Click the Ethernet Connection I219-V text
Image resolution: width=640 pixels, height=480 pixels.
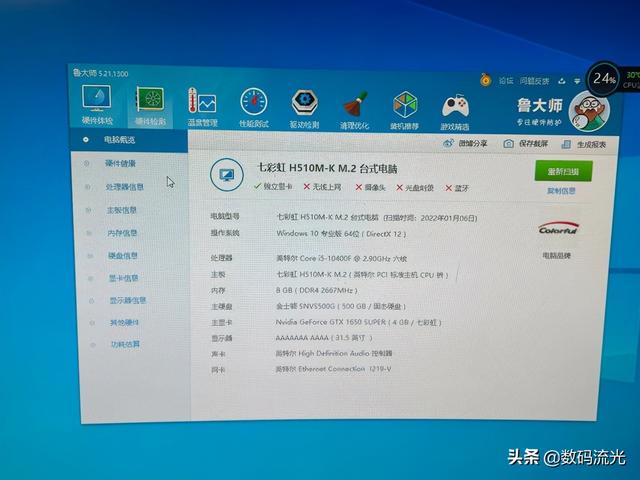pos(333,369)
